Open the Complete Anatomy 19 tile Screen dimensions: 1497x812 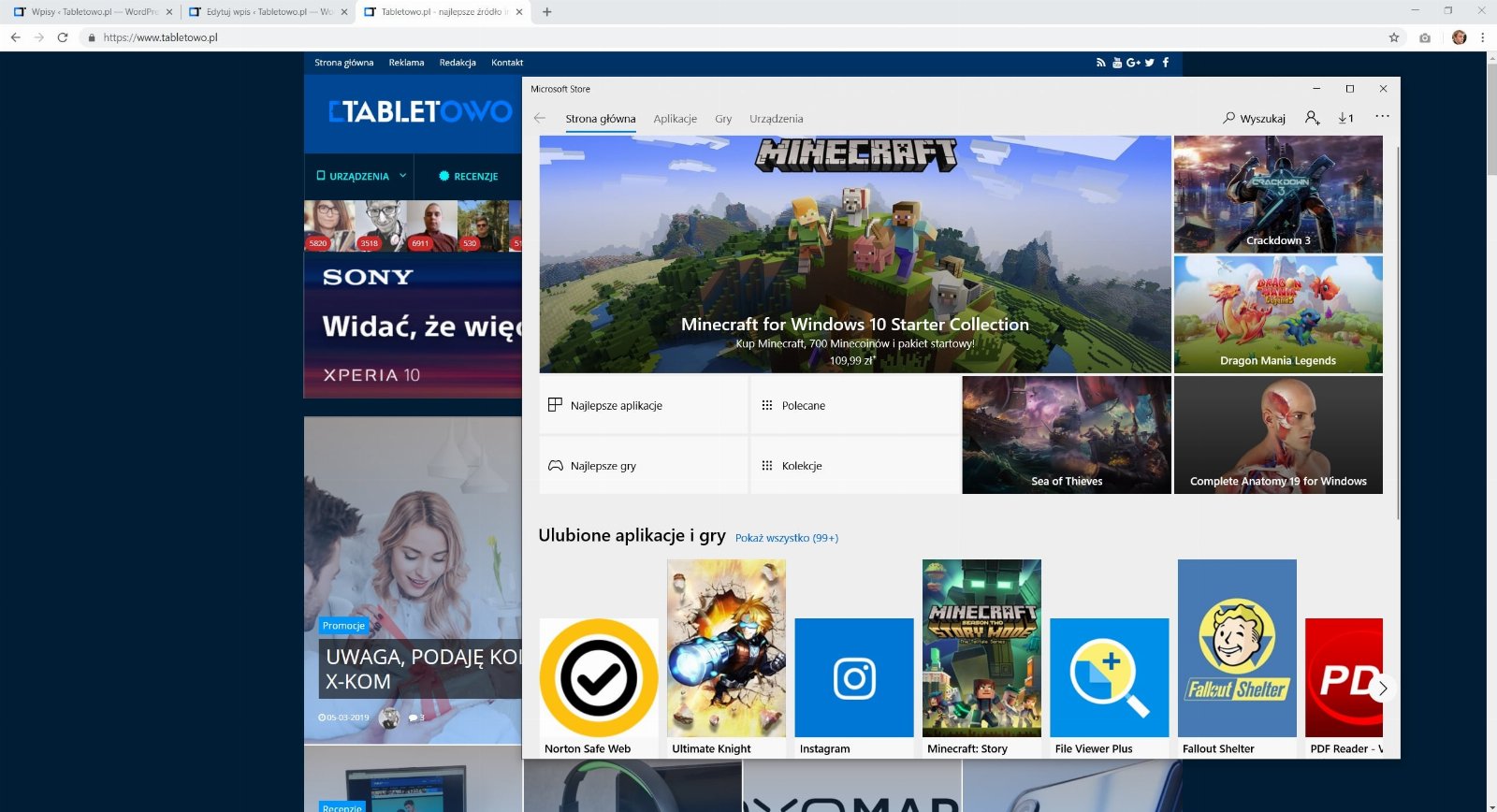pyautogui.click(x=1278, y=435)
